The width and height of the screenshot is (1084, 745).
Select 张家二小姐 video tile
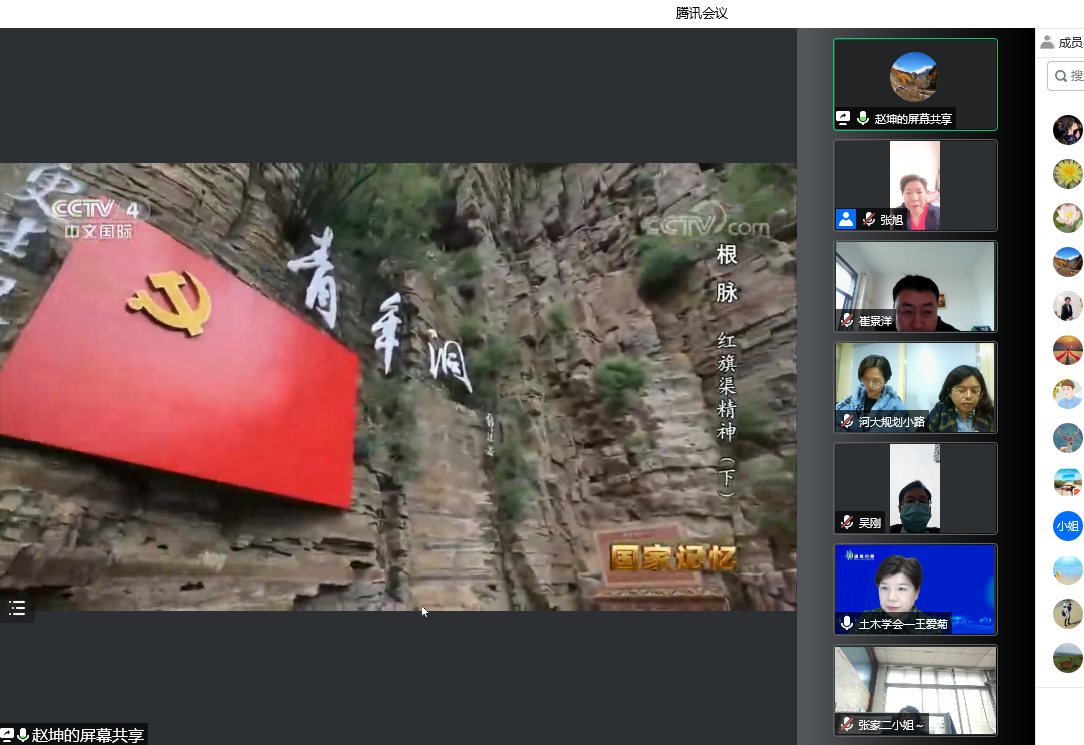(x=915, y=690)
